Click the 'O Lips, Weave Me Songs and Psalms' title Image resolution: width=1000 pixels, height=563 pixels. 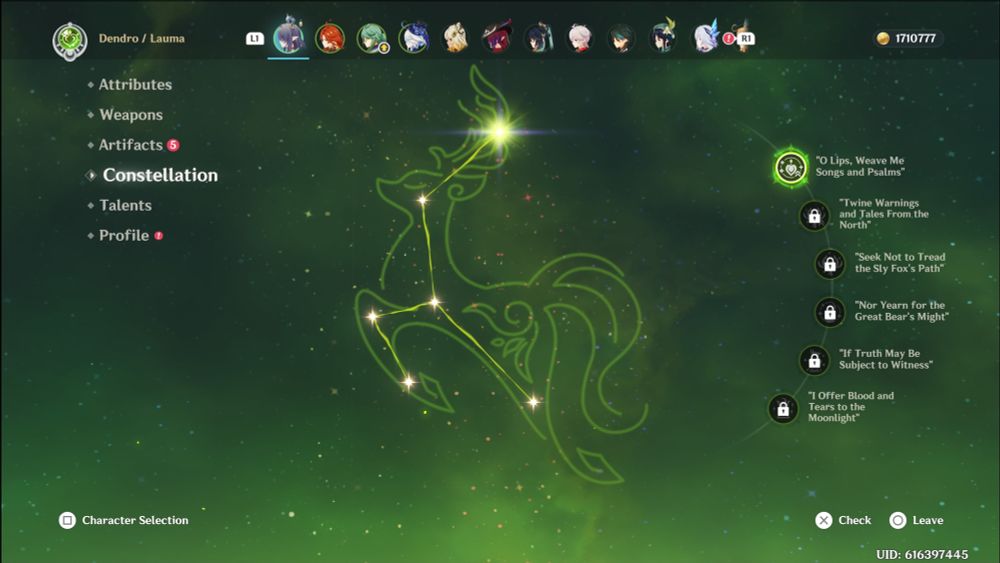pos(860,166)
